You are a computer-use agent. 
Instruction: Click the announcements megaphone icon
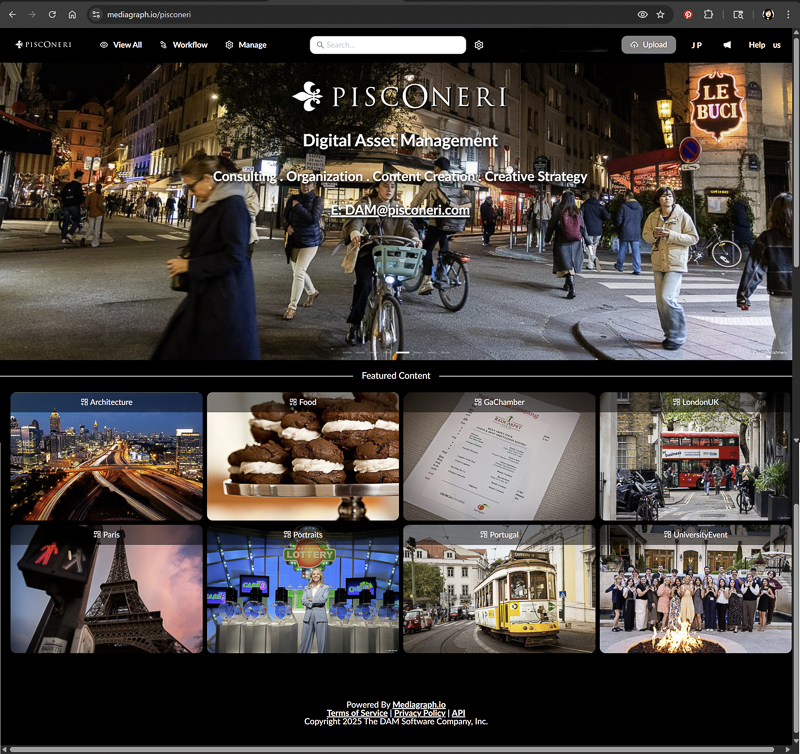[x=727, y=45]
